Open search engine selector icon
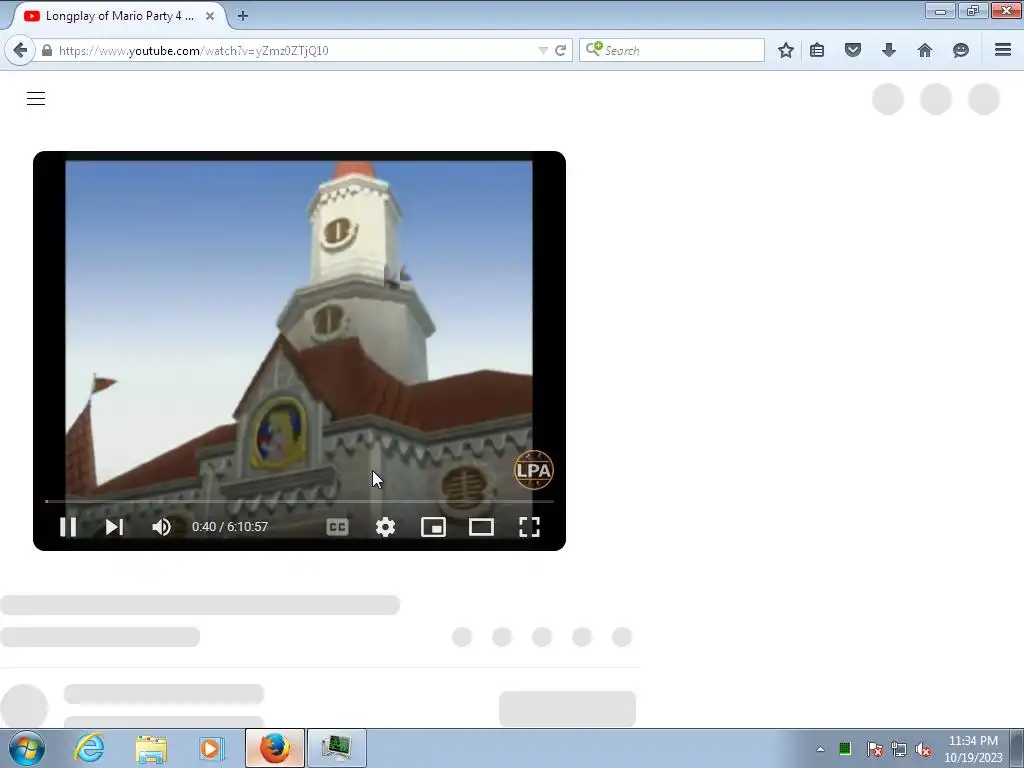Viewport: 1024px width, 768px height. [x=594, y=49]
